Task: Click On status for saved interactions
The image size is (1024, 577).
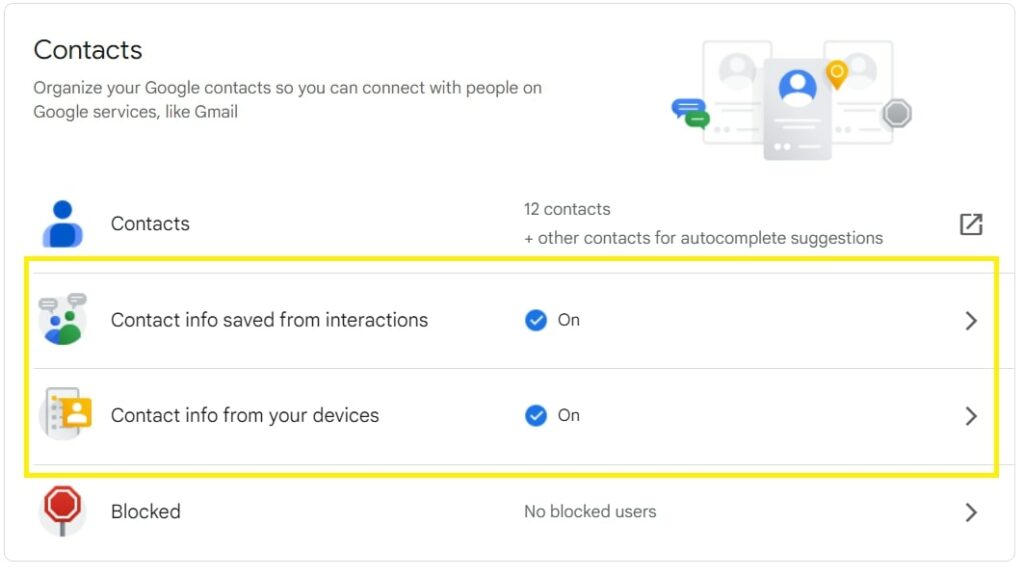Action: 568,320
